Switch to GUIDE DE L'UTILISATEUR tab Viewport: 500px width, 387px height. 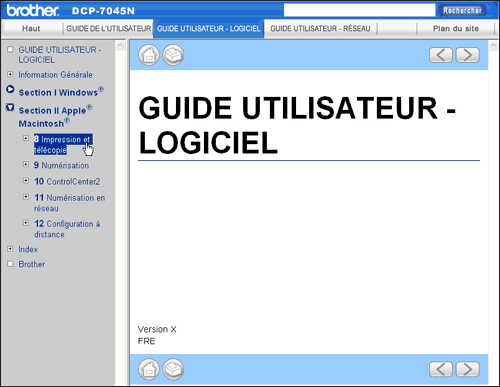(x=108, y=29)
